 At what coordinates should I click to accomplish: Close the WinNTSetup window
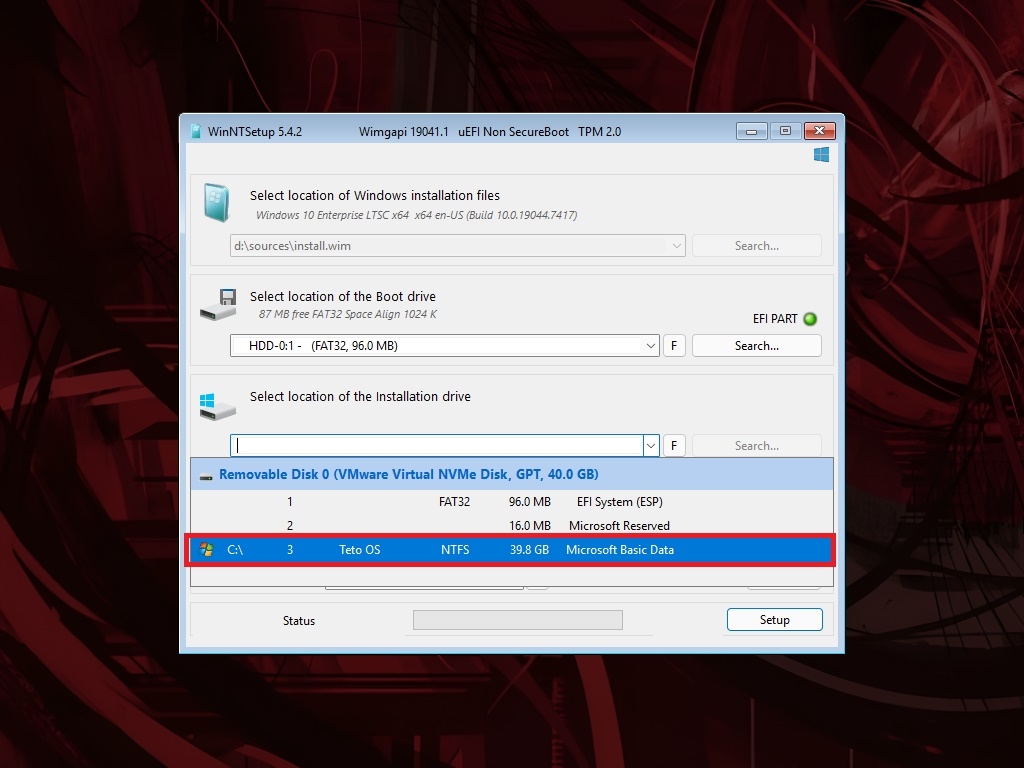coord(820,131)
